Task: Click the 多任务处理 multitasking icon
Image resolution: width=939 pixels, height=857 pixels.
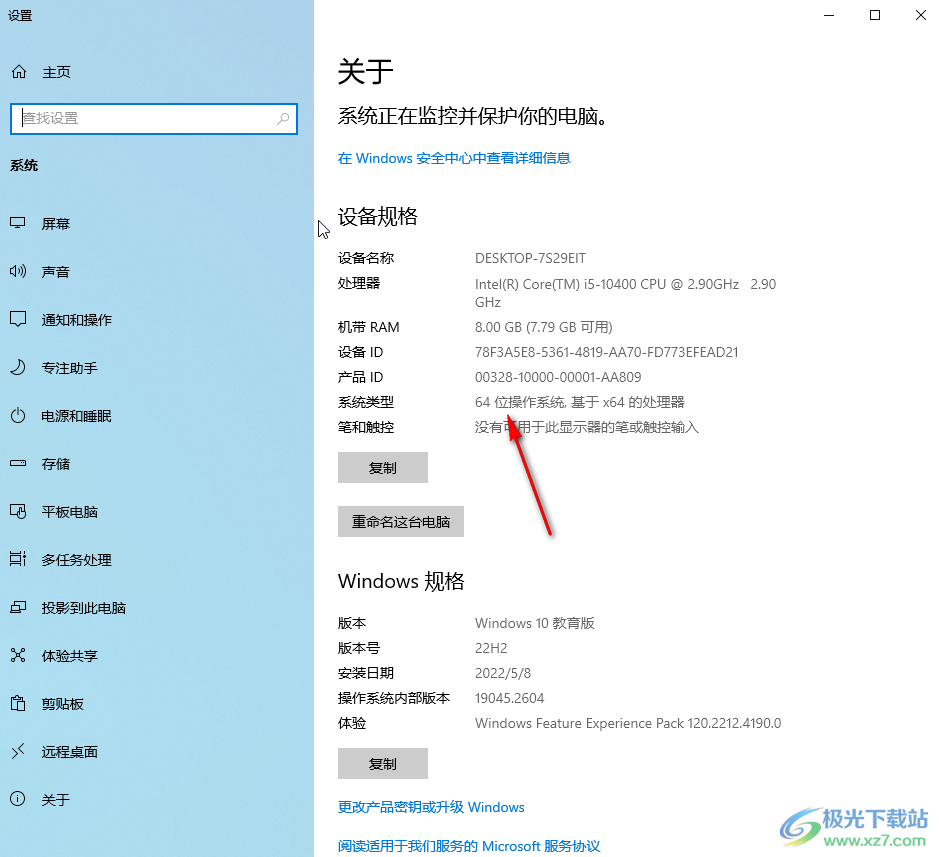Action: coord(18,559)
